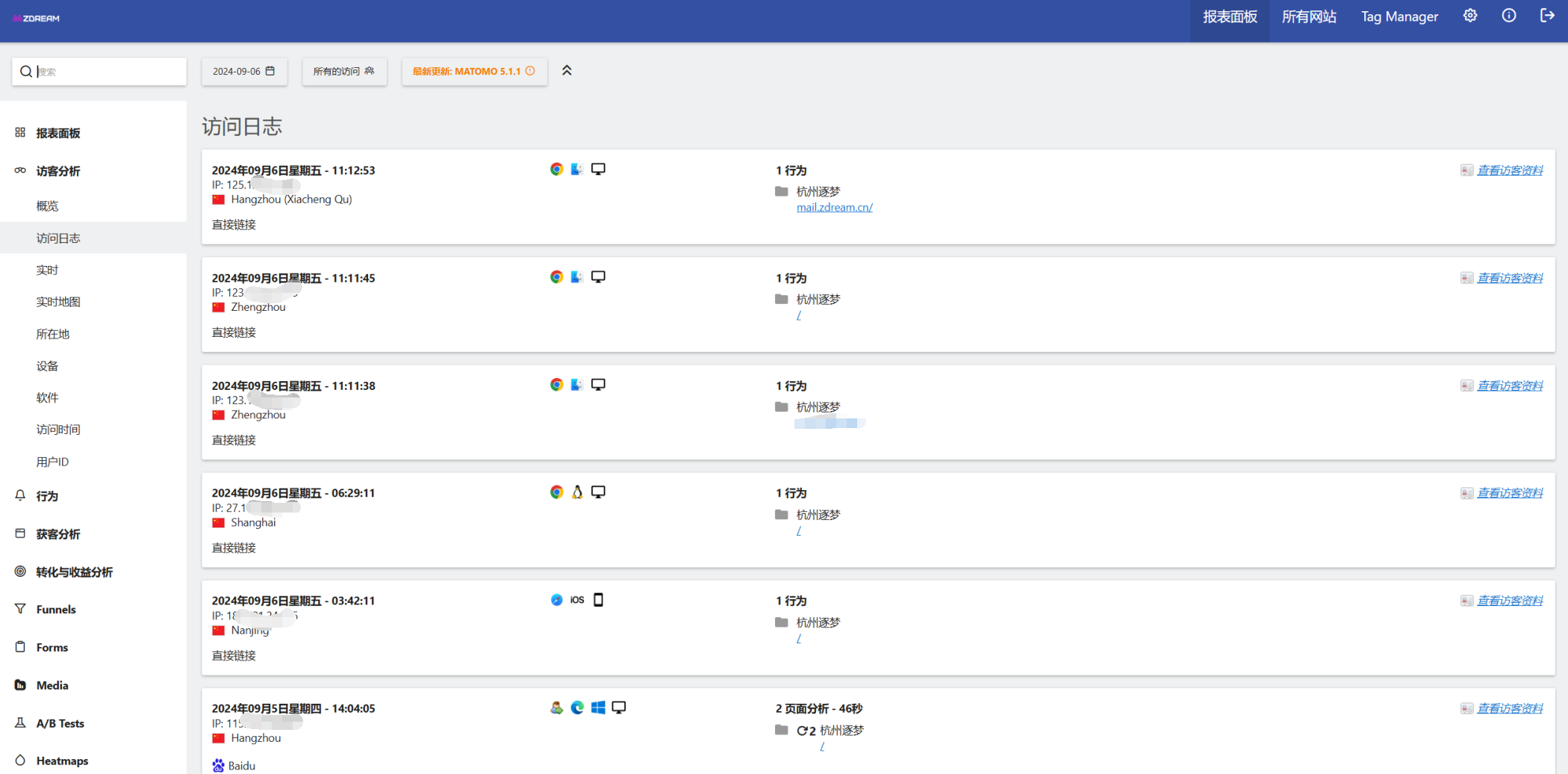Click the smartphone device icon on Nanjing visit
The image size is (1568, 774).
pyautogui.click(x=598, y=600)
